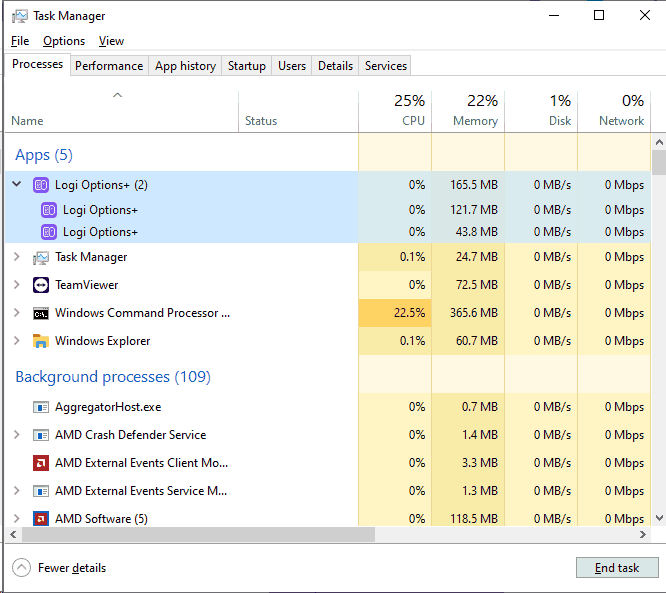Sort by the CPU column header

click(x=395, y=111)
